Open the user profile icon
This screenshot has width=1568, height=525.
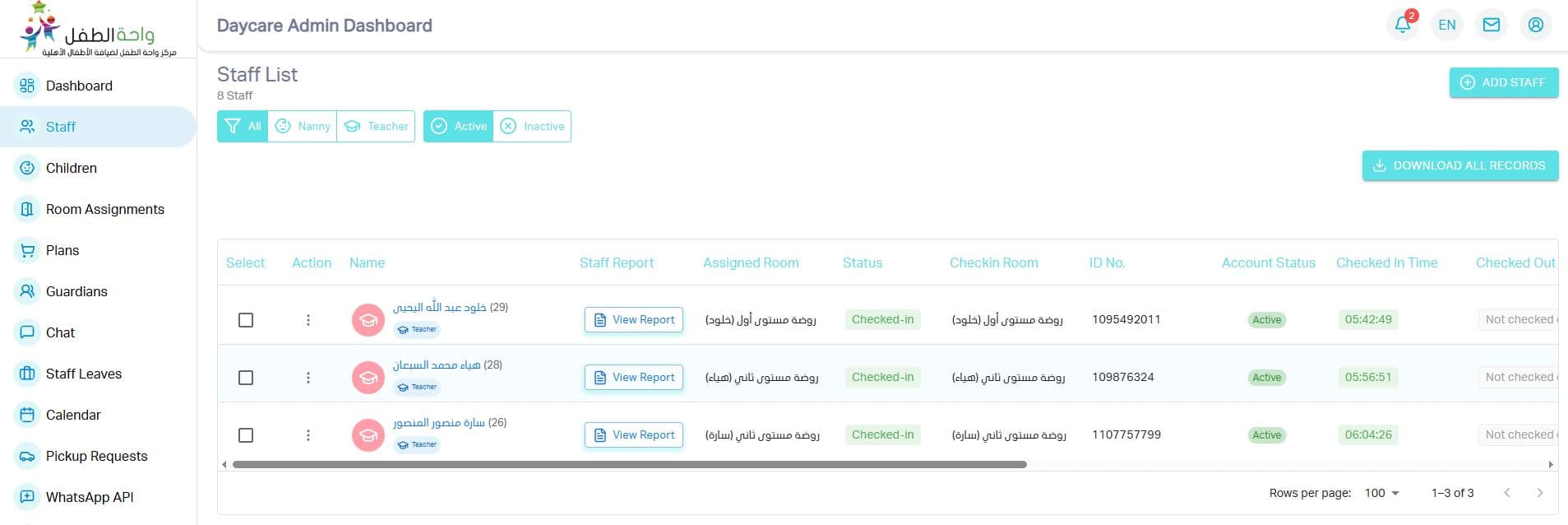coord(1535,25)
